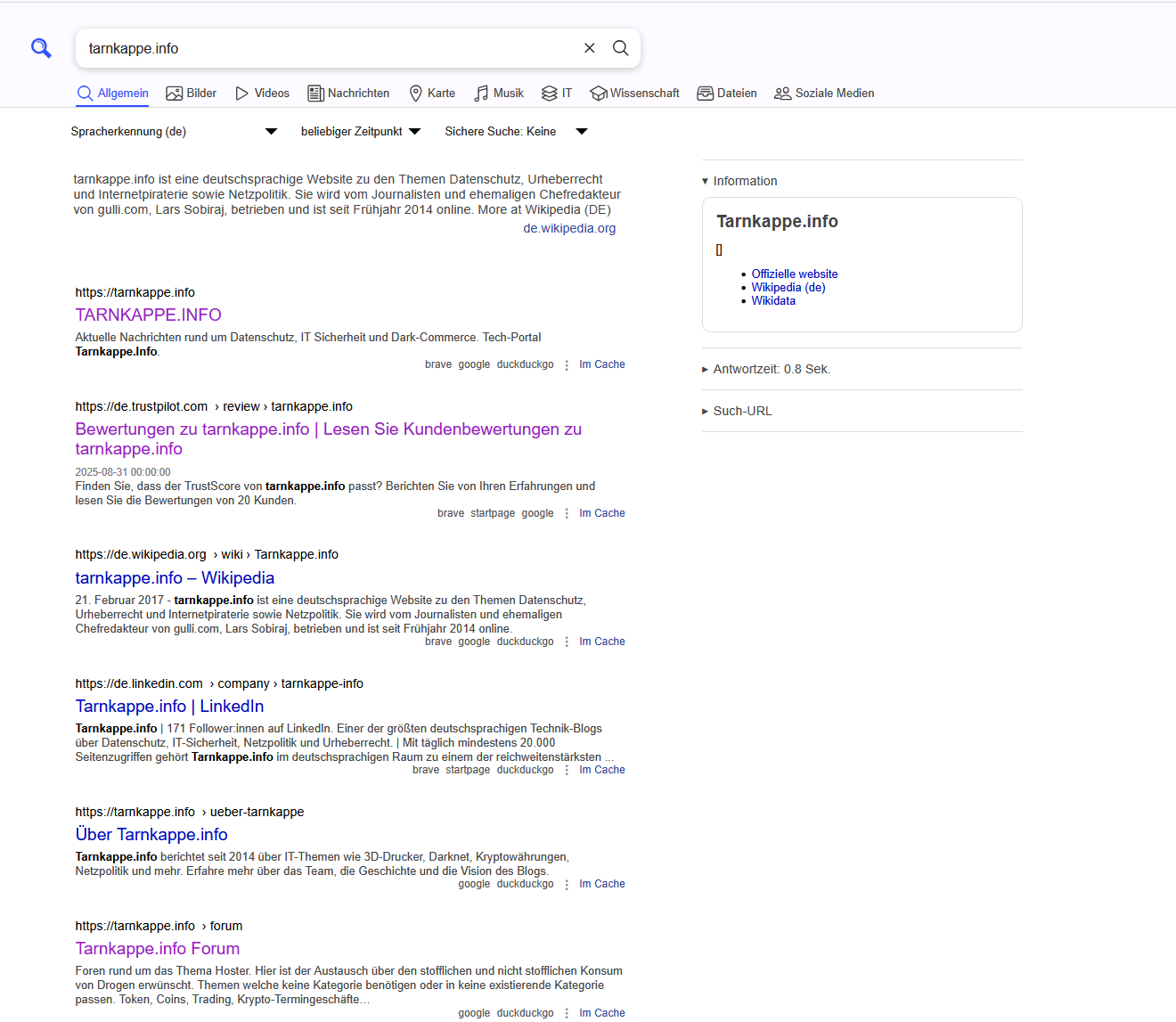Screen dimensions: 1176x1022
Task: Open the Wissenschaft category tab
Action: tap(634, 94)
